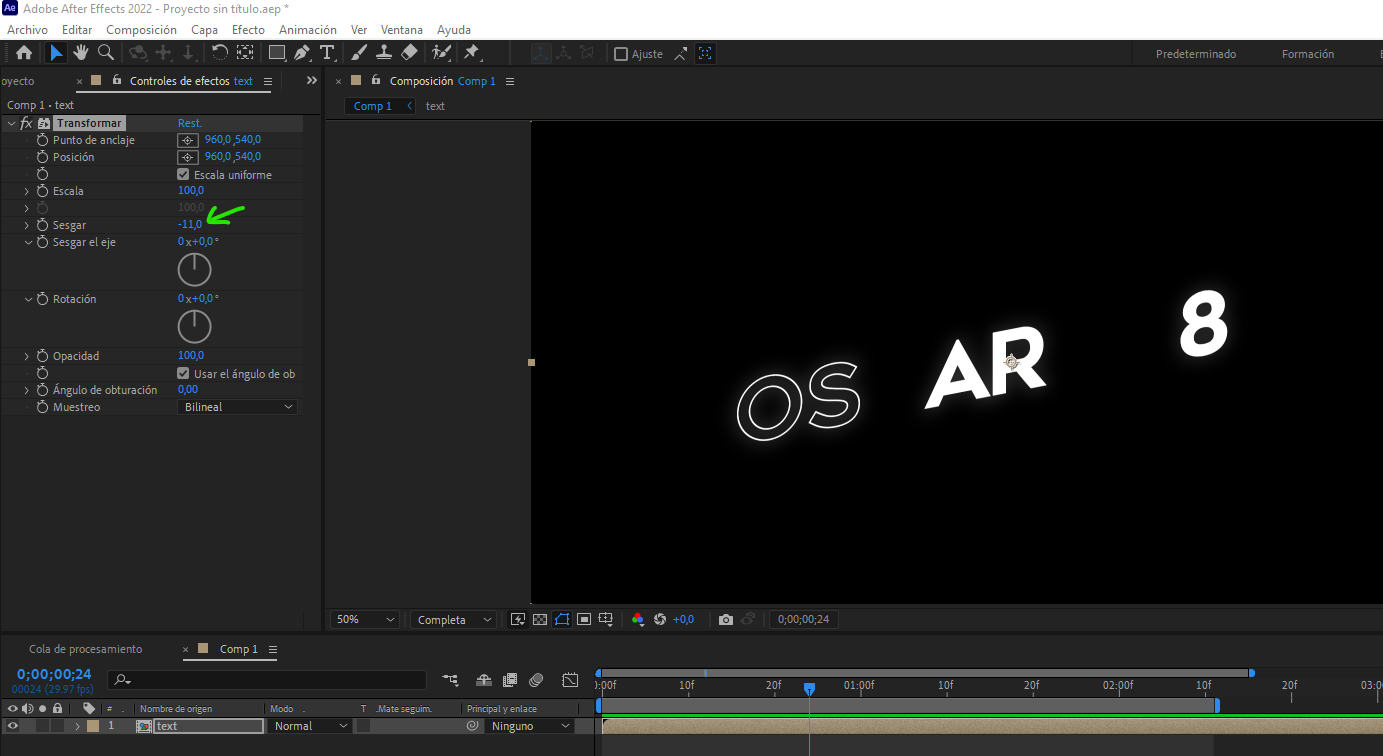
Task: Switch to Predeterminado workspace
Action: [x=1196, y=54]
